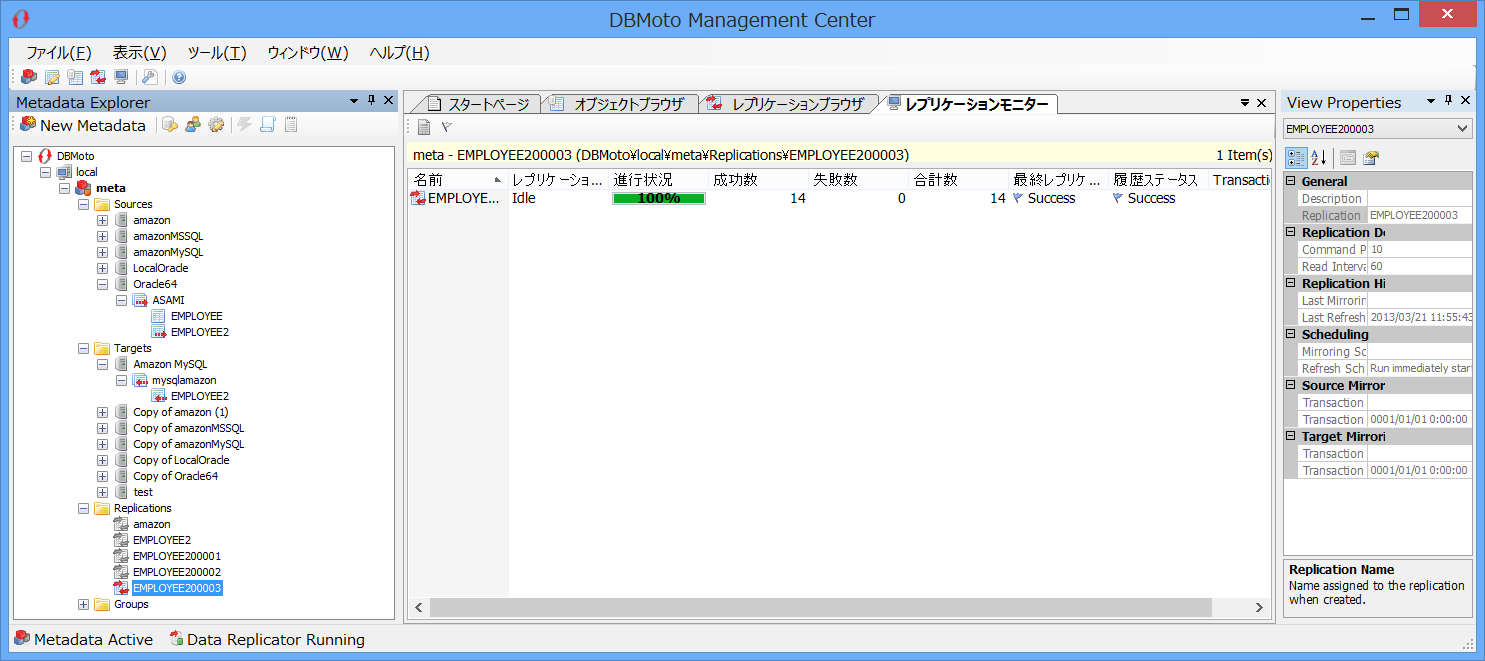Screen dimensions: 1485x661
Task: Sort by the 進行状況 column header
Action: pyautogui.click(x=658, y=180)
